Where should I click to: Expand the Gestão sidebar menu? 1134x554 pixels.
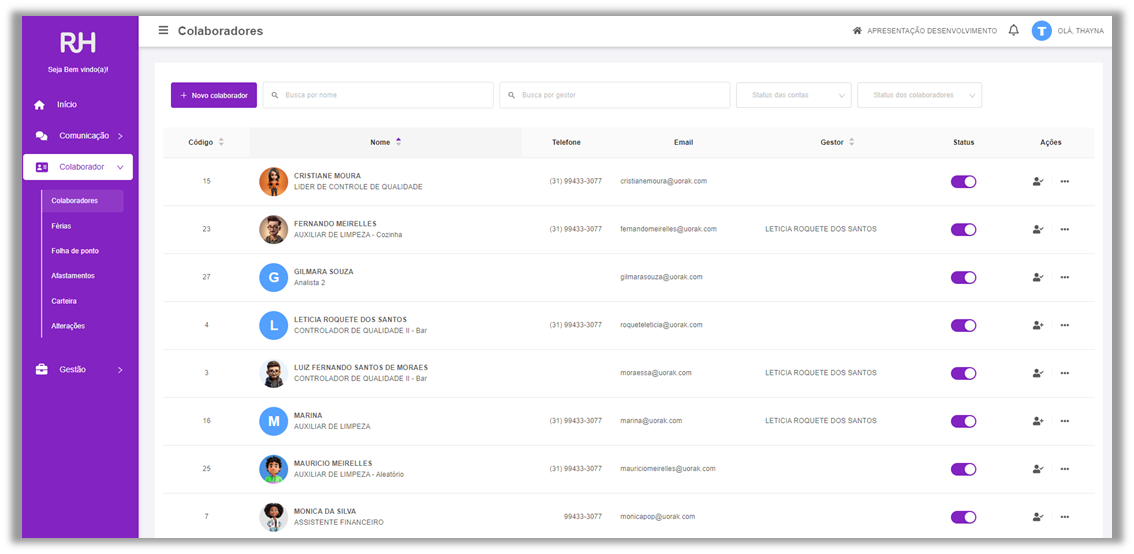(80, 370)
